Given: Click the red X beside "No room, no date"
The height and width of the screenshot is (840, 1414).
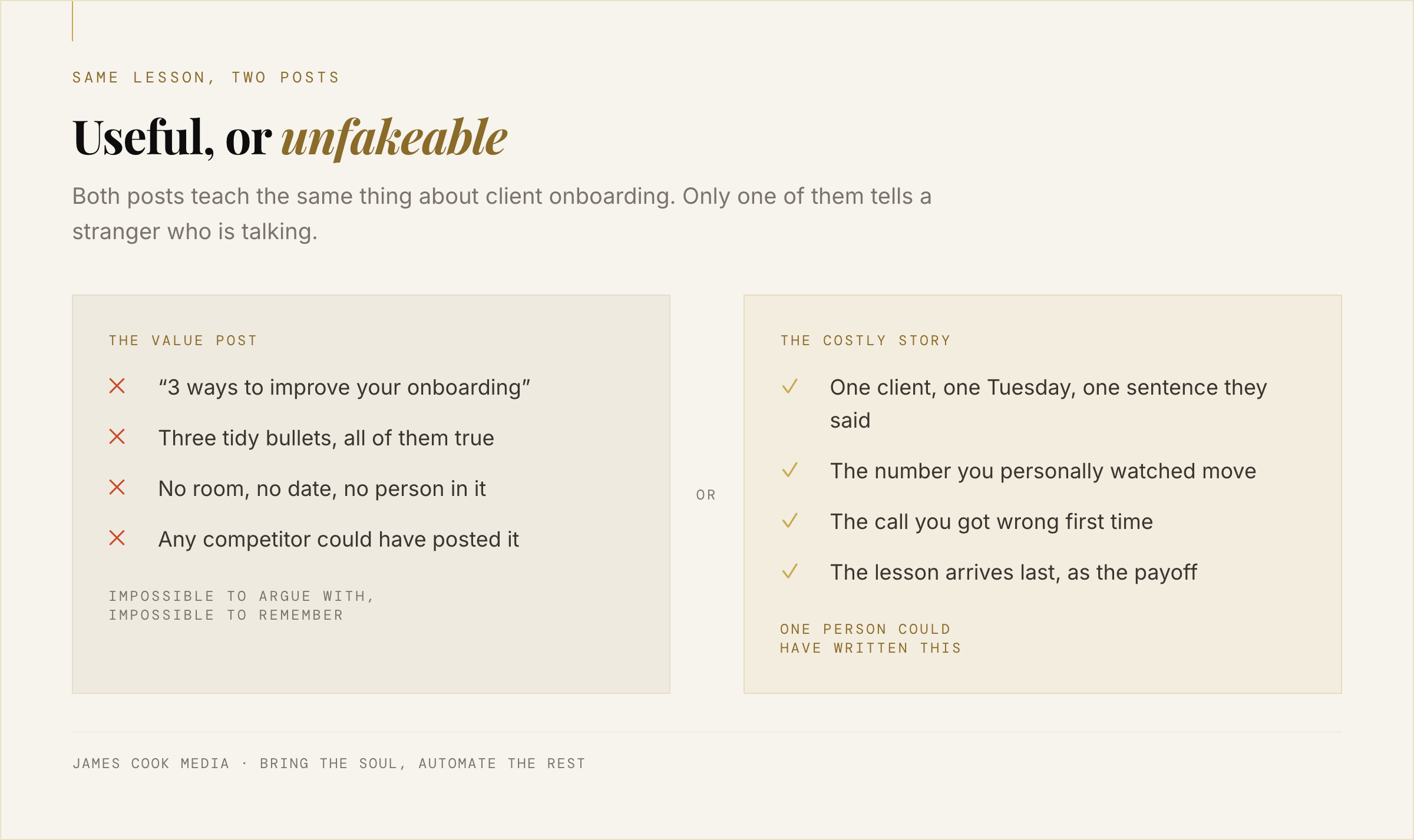Looking at the screenshot, I should [x=117, y=487].
